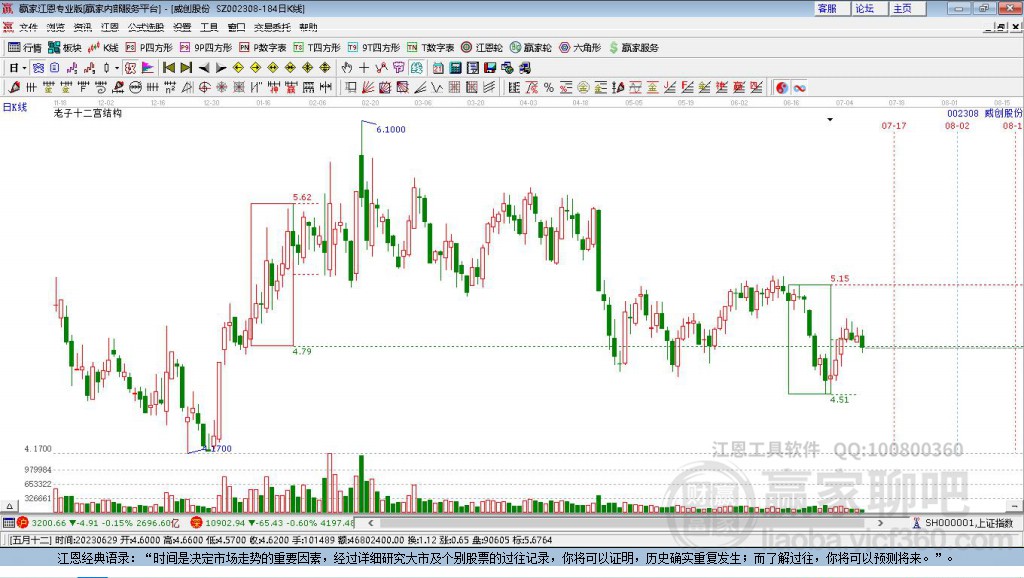Viewport: 1024px width, 578px height.
Task: Select the red fan lines drawing tool
Action: pos(368,88)
